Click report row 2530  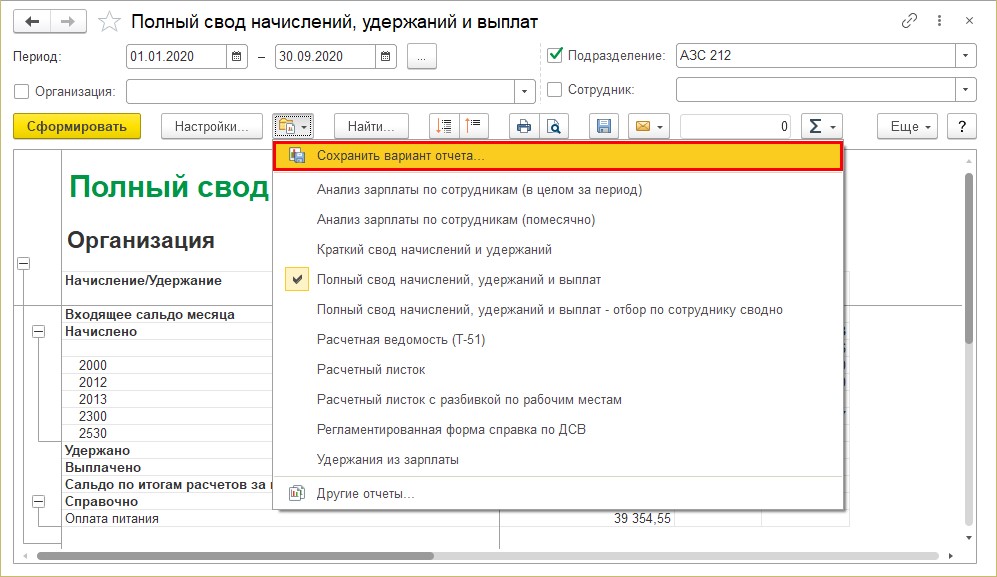(93, 433)
